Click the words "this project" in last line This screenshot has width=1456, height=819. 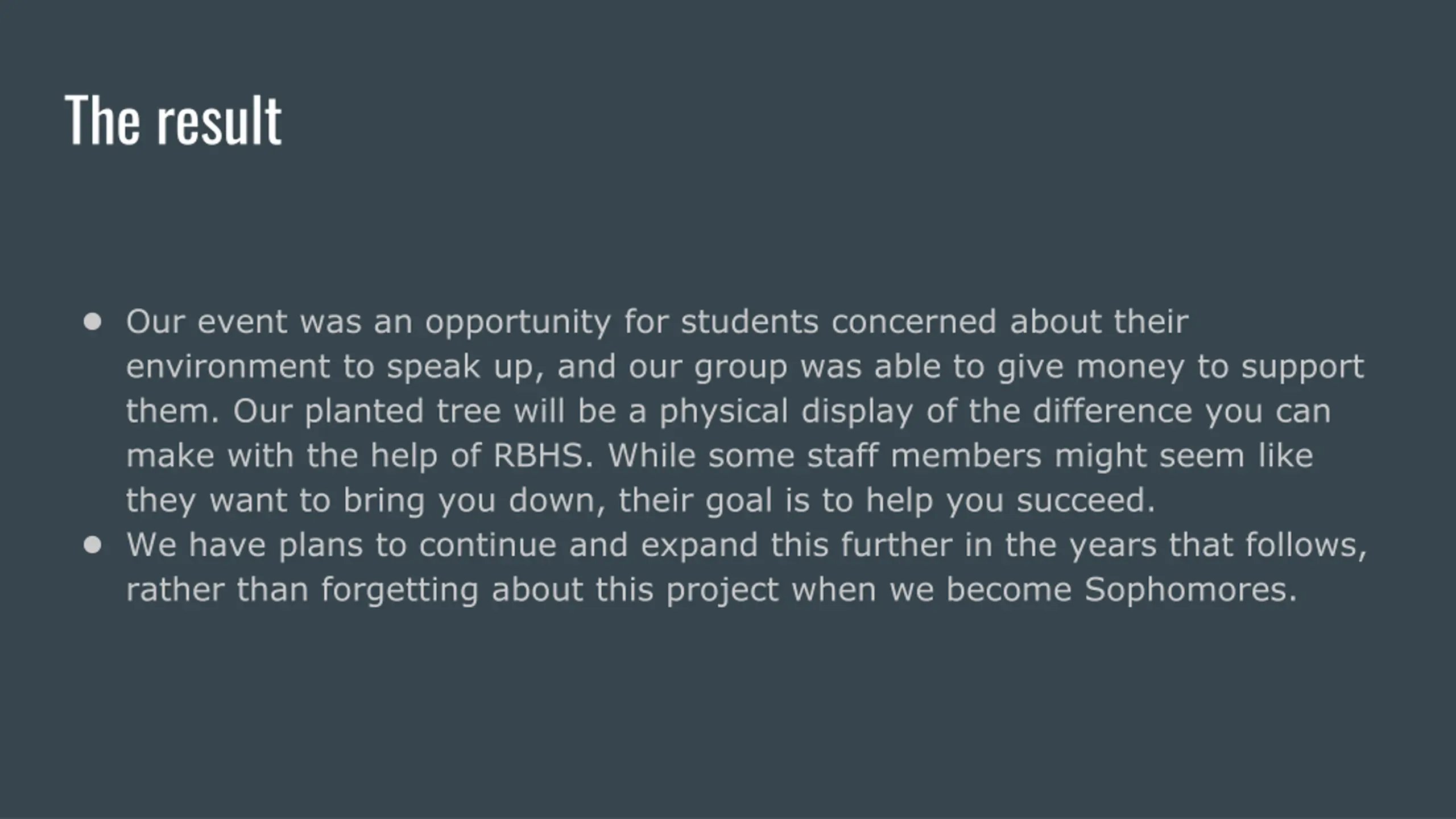click(x=687, y=589)
